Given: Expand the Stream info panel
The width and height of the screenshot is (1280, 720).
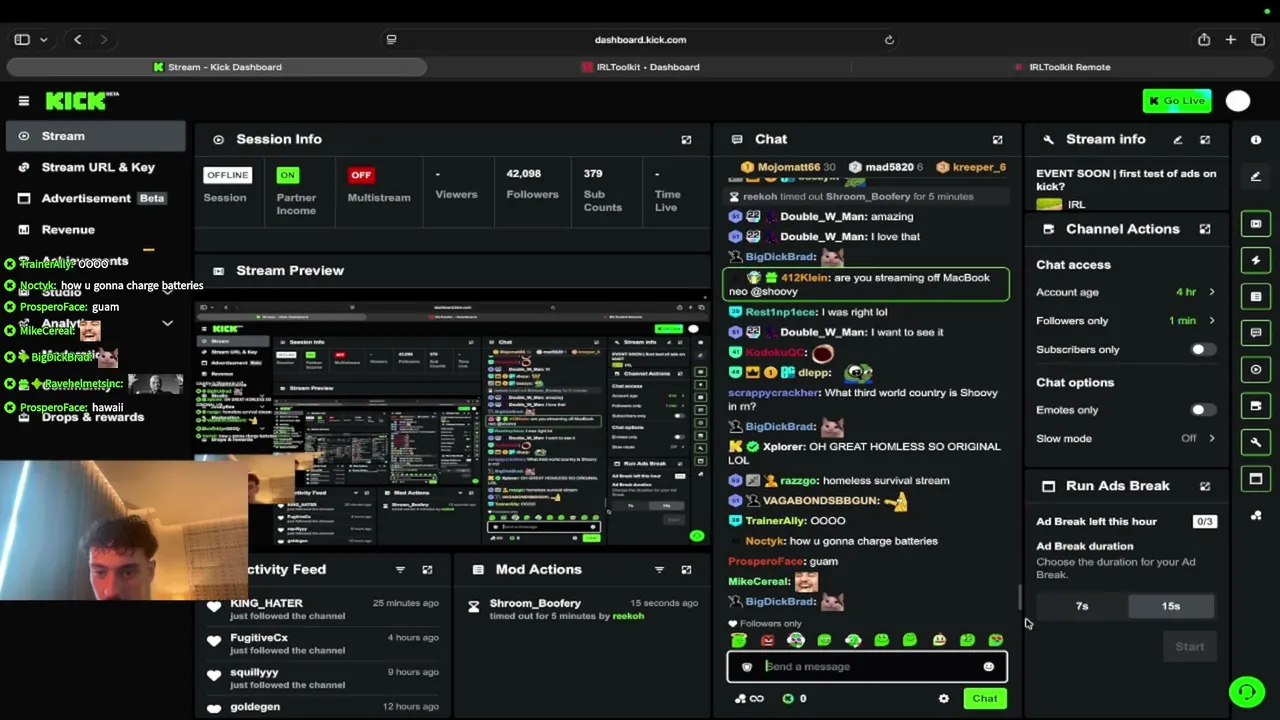Looking at the screenshot, I should click(x=1205, y=140).
